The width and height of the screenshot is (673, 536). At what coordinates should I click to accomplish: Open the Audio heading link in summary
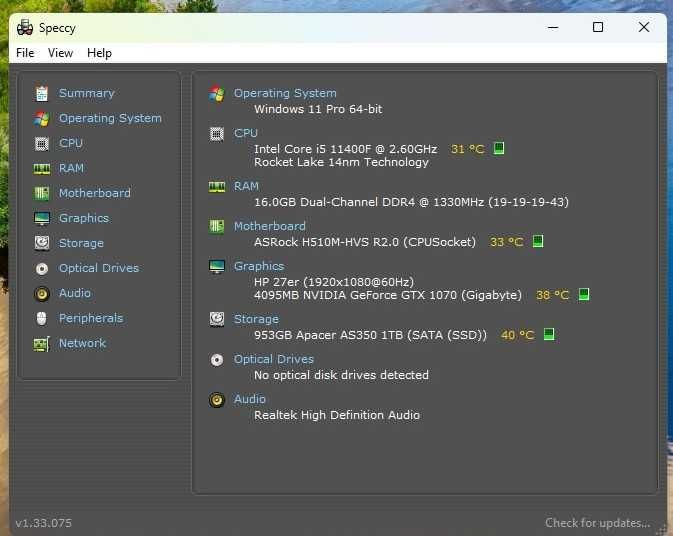click(x=249, y=399)
